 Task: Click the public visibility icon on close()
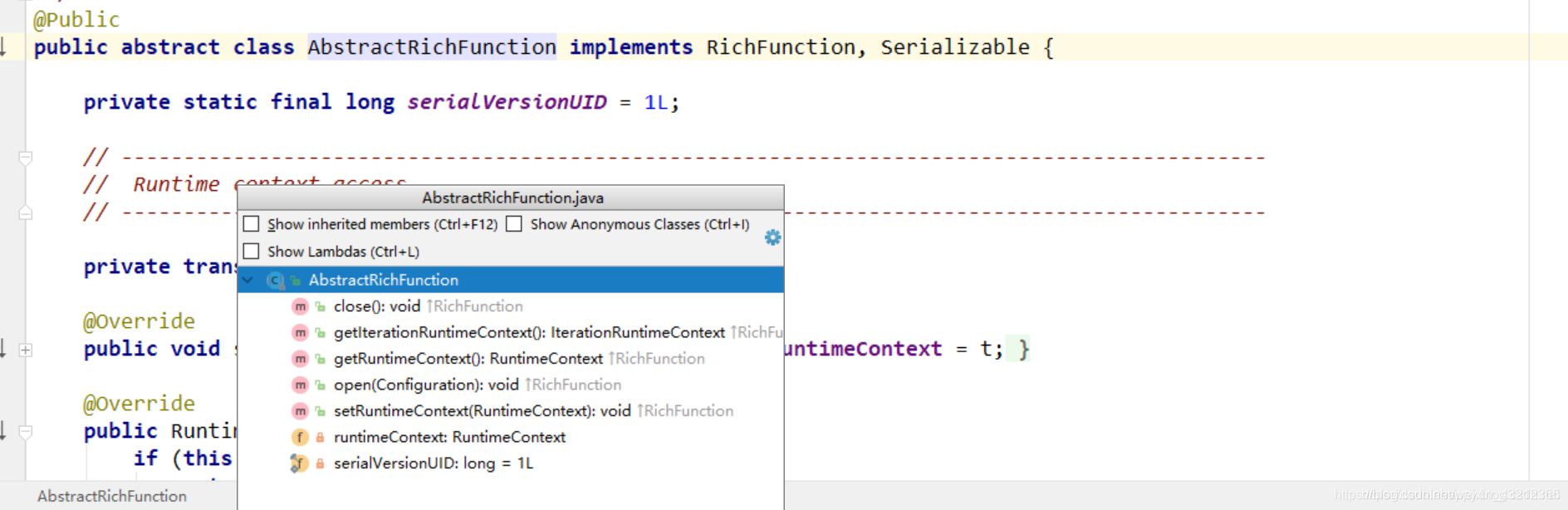click(320, 306)
